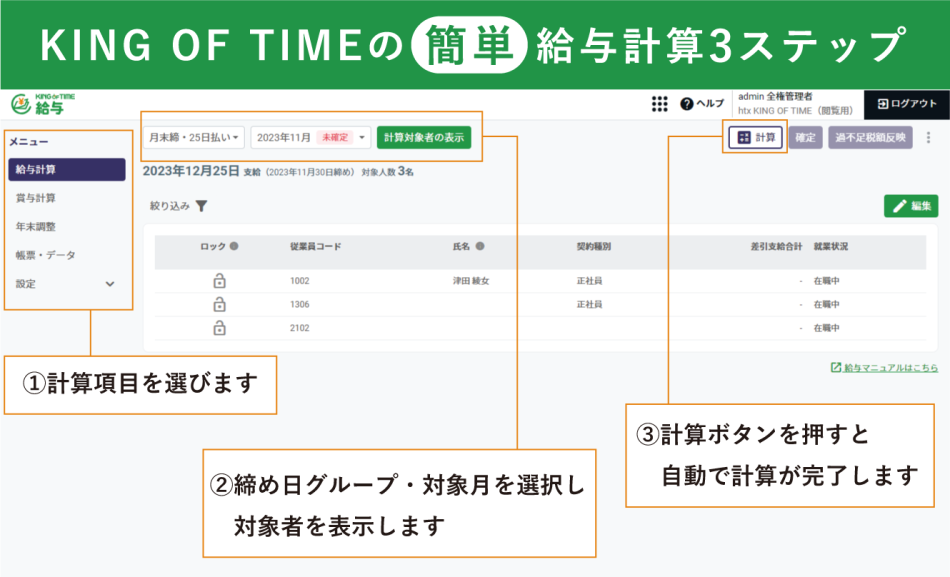
Task: Select 年末調整 in the side menu
Action: [36, 227]
